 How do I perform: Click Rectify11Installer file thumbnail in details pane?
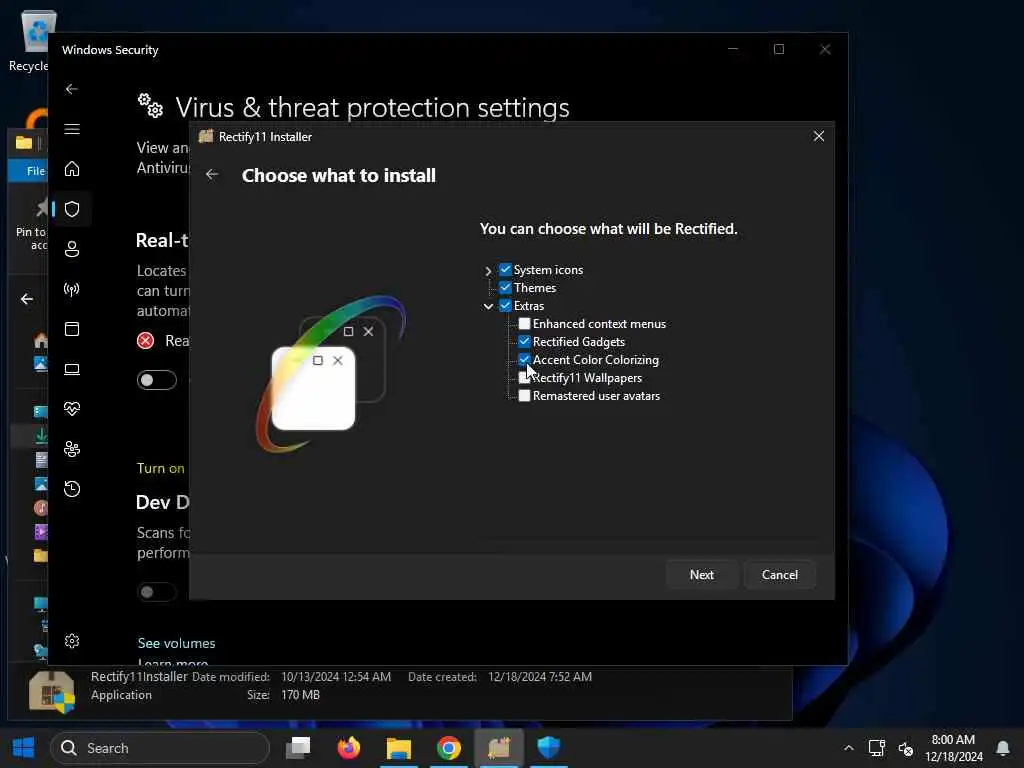tap(52, 691)
